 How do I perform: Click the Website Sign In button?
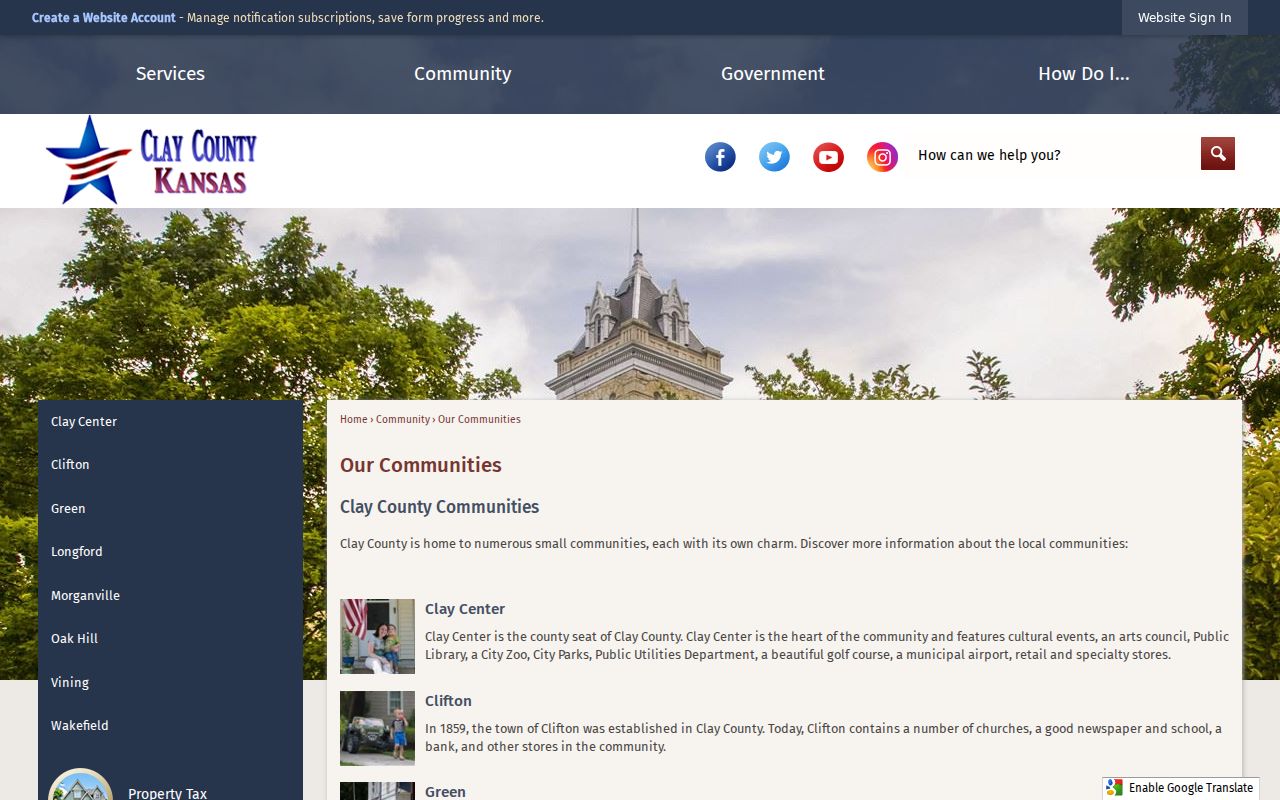(x=1185, y=18)
